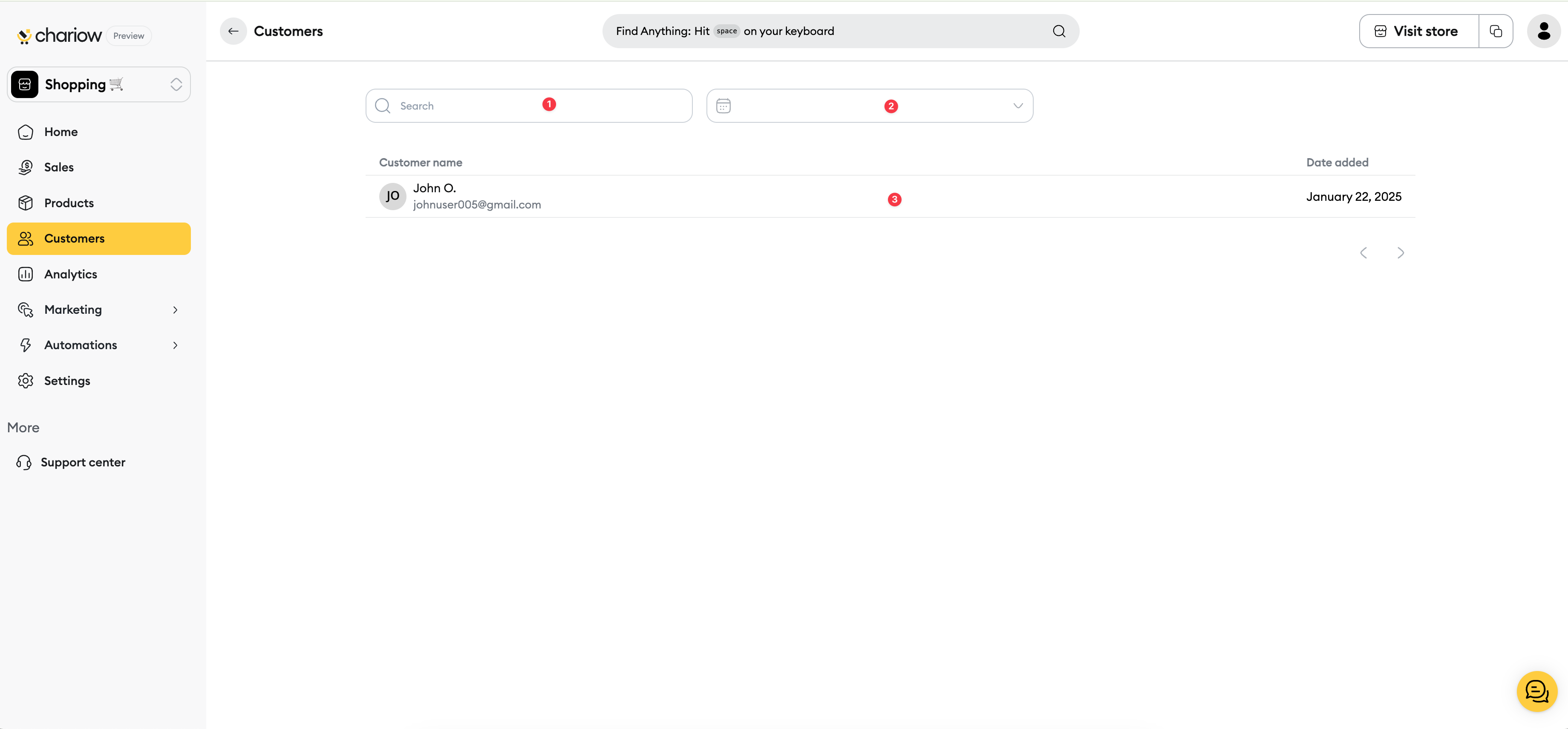The image size is (1568, 729).
Task: Copy store link using copy icon
Action: tap(1496, 31)
